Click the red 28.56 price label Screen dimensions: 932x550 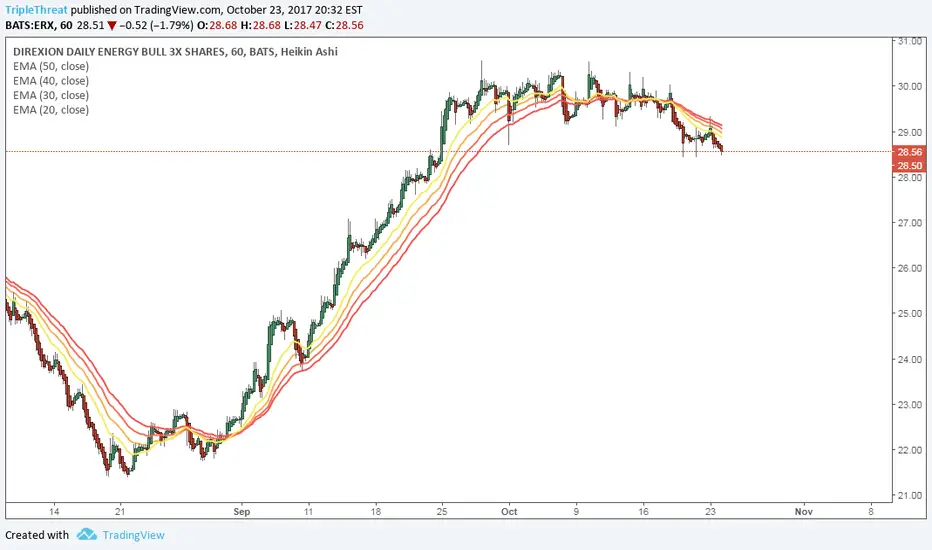click(909, 152)
